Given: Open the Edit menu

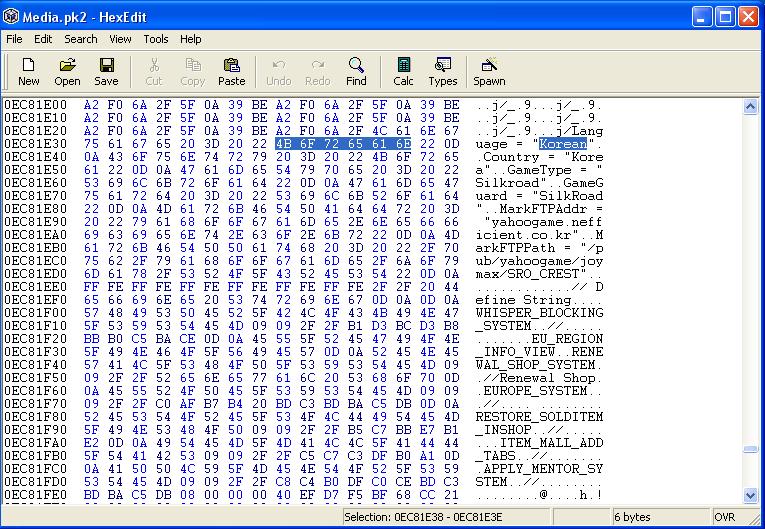Looking at the screenshot, I should (43, 39).
